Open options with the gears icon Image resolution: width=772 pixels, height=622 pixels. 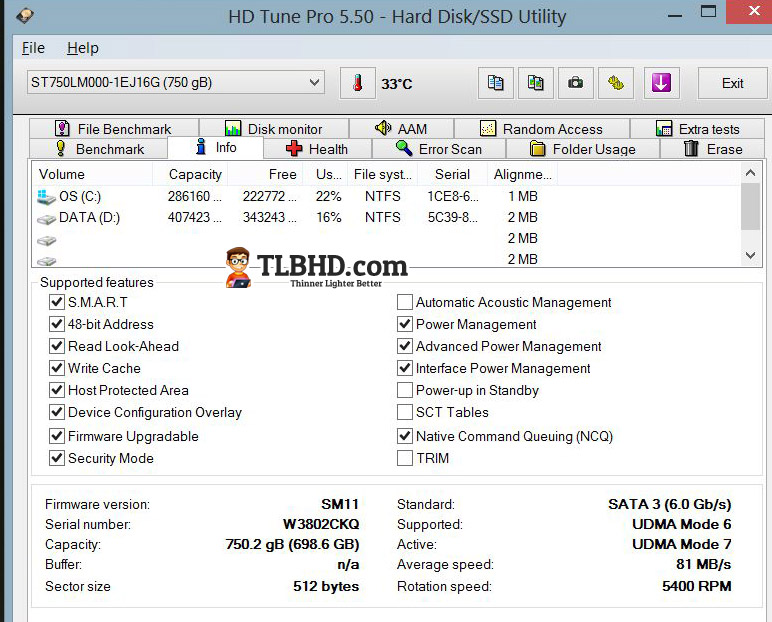click(x=615, y=83)
